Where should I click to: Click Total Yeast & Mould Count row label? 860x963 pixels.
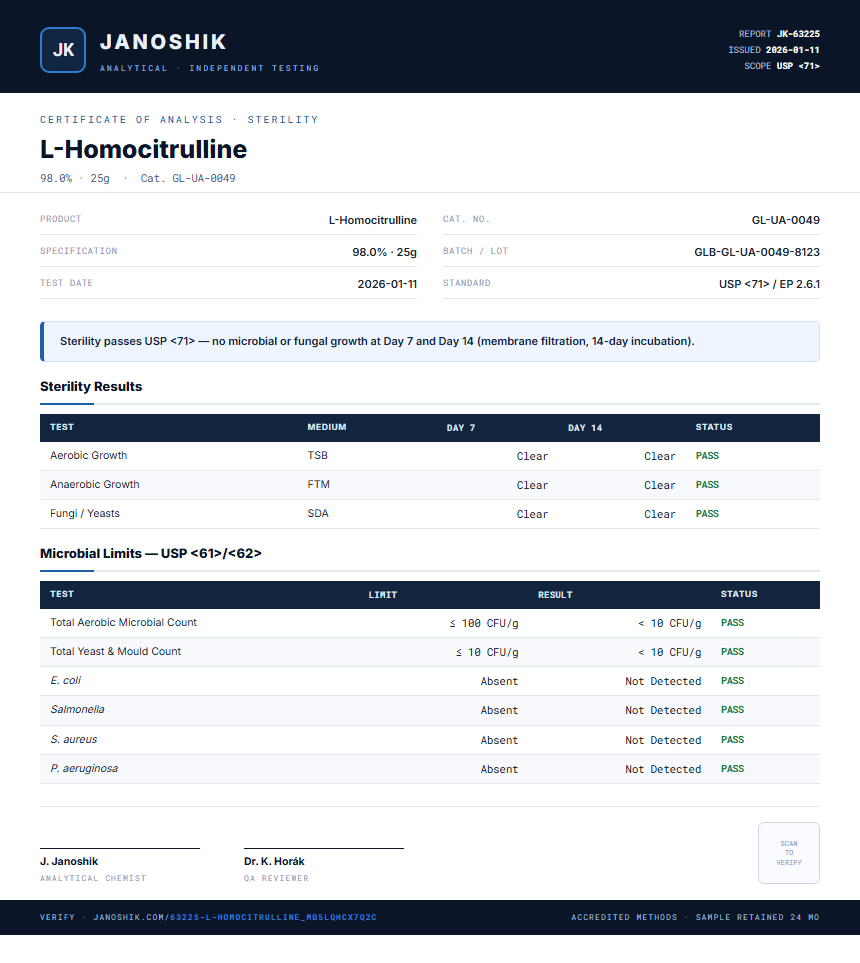coord(115,651)
